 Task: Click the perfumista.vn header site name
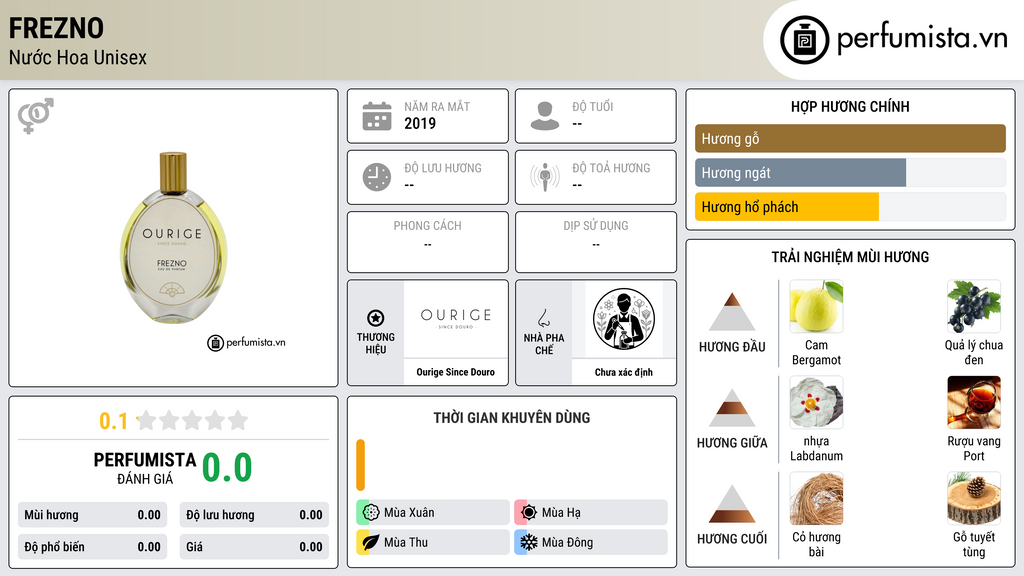pos(922,38)
